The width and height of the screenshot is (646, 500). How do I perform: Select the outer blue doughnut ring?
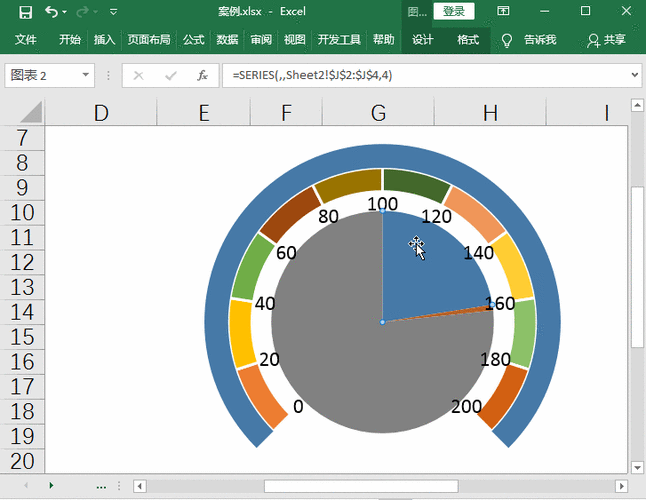383,157
